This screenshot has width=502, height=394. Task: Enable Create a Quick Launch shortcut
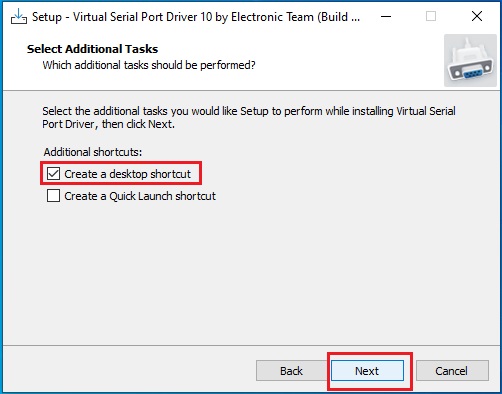pyautogui.click(x=53, y=196)
